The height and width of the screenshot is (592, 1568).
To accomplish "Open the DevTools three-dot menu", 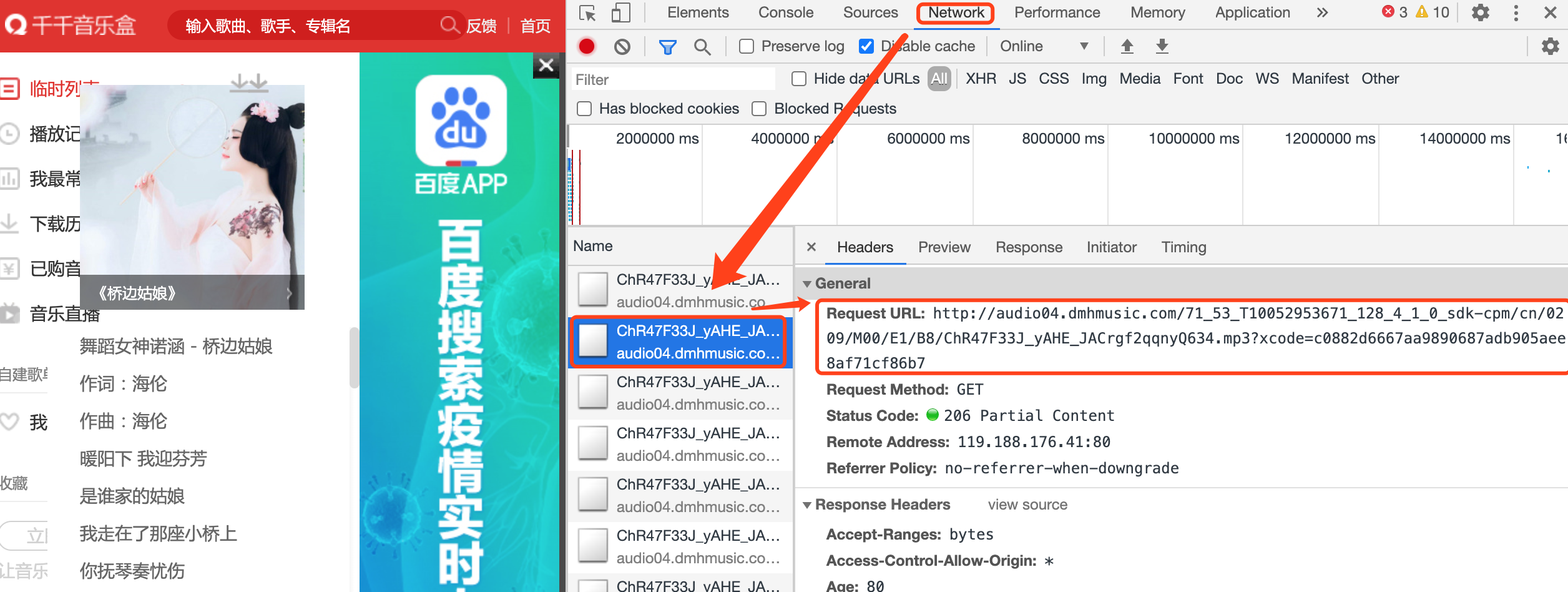I will tap(1516, 12).
